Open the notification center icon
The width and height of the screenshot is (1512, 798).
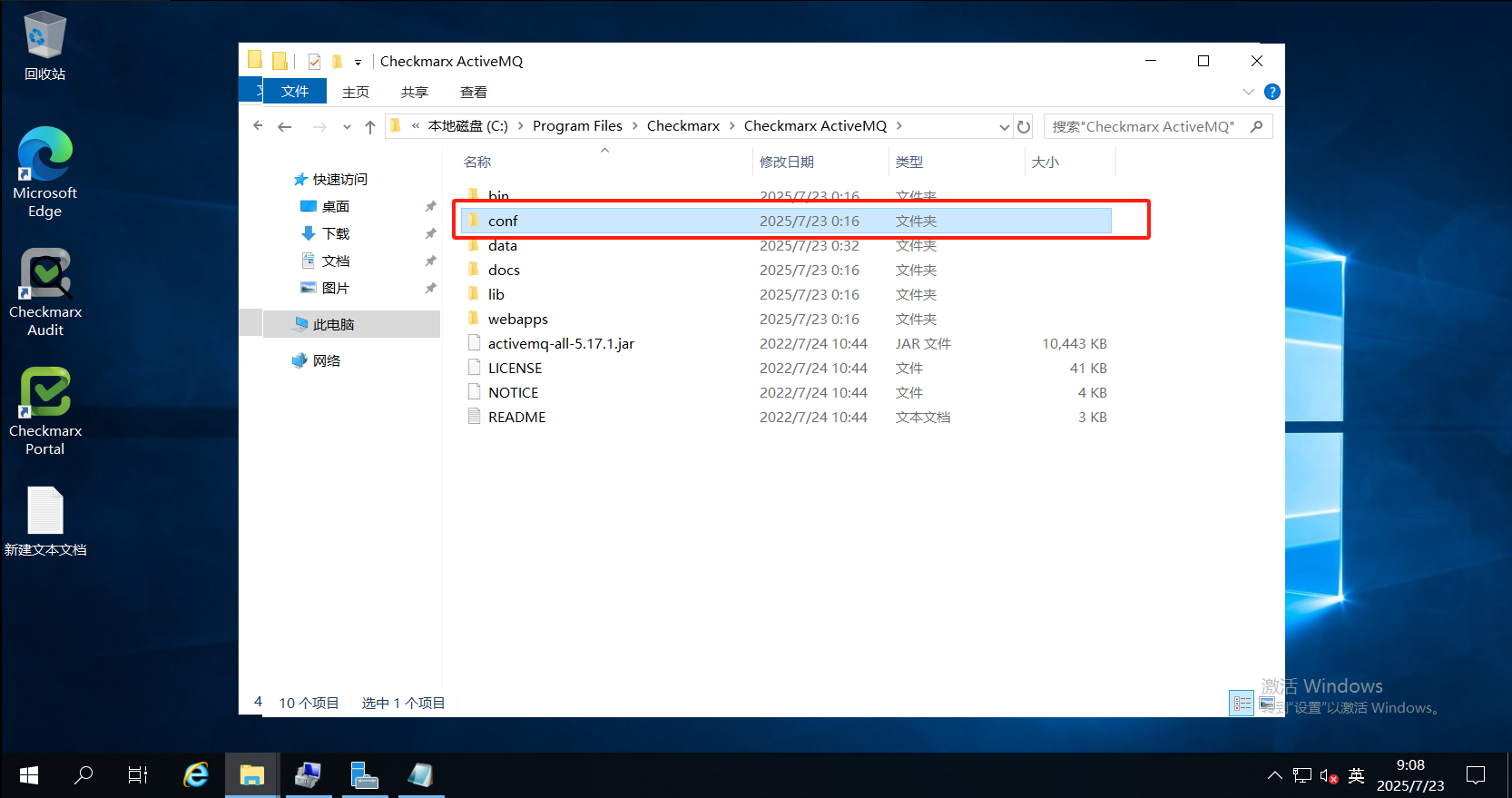coord(1477,775)
